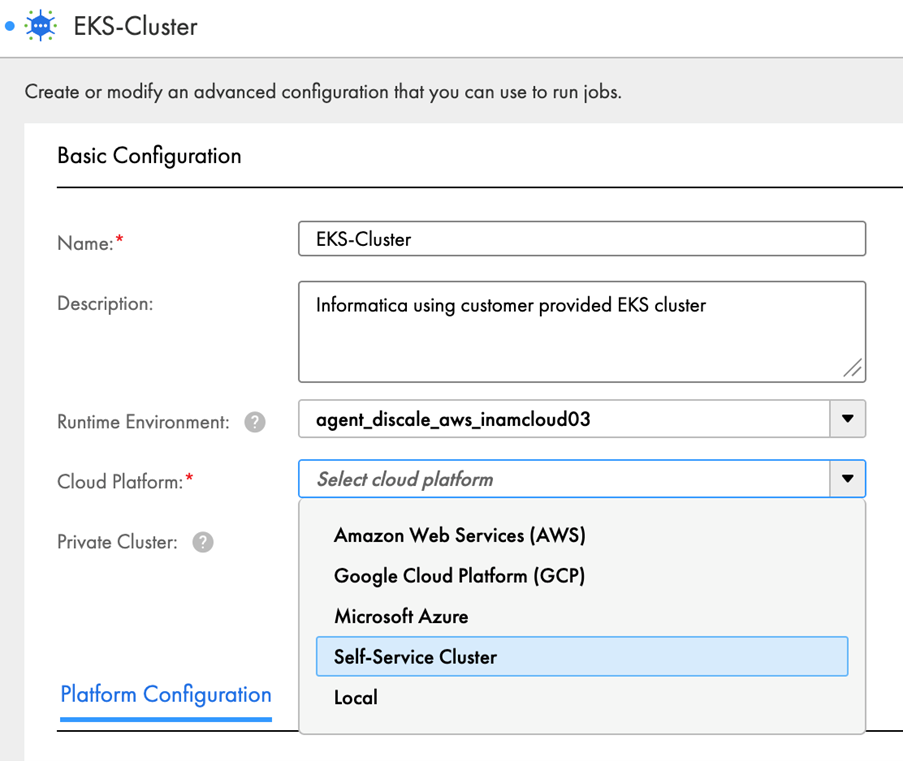Expand the Runtime Environment dropdown arrow
Viewport: 903px width, 761px height.
(847, 419)
